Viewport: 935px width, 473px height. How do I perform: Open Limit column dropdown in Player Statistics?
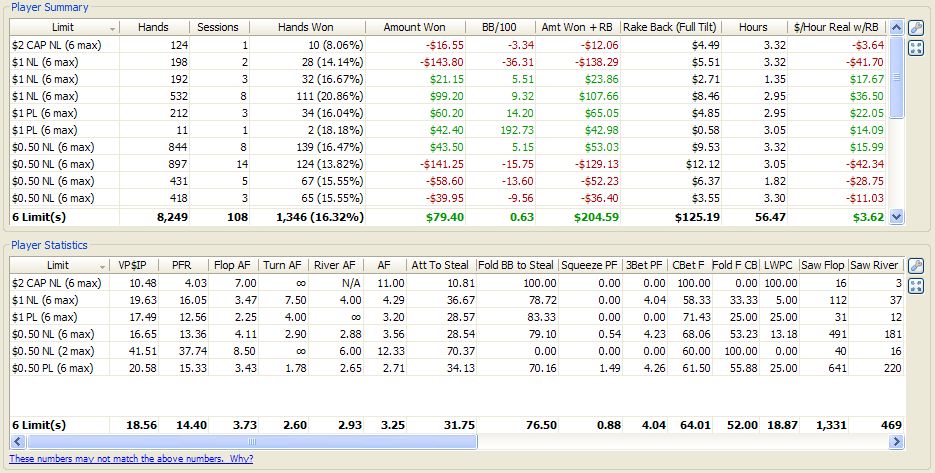coord(100,266)
